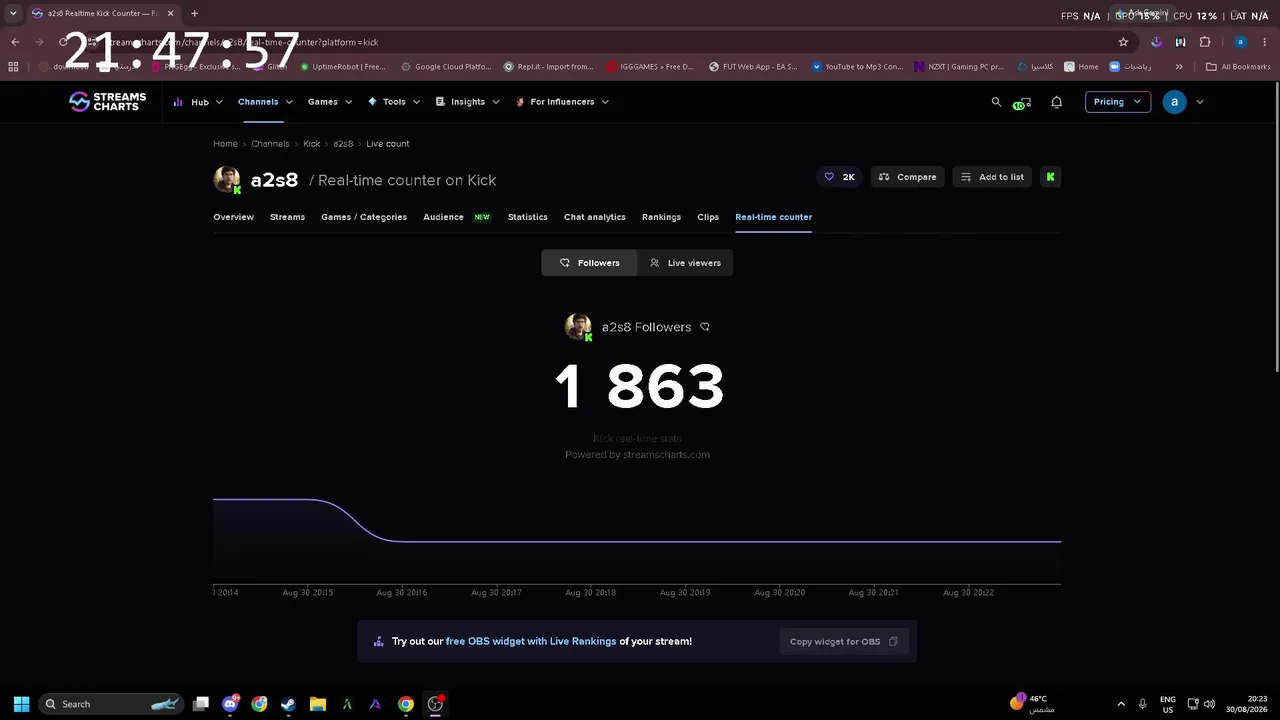Close the a2s8 Realtime Kick Counter tab
Viewport: 1280px width, 720px height.
170,13
